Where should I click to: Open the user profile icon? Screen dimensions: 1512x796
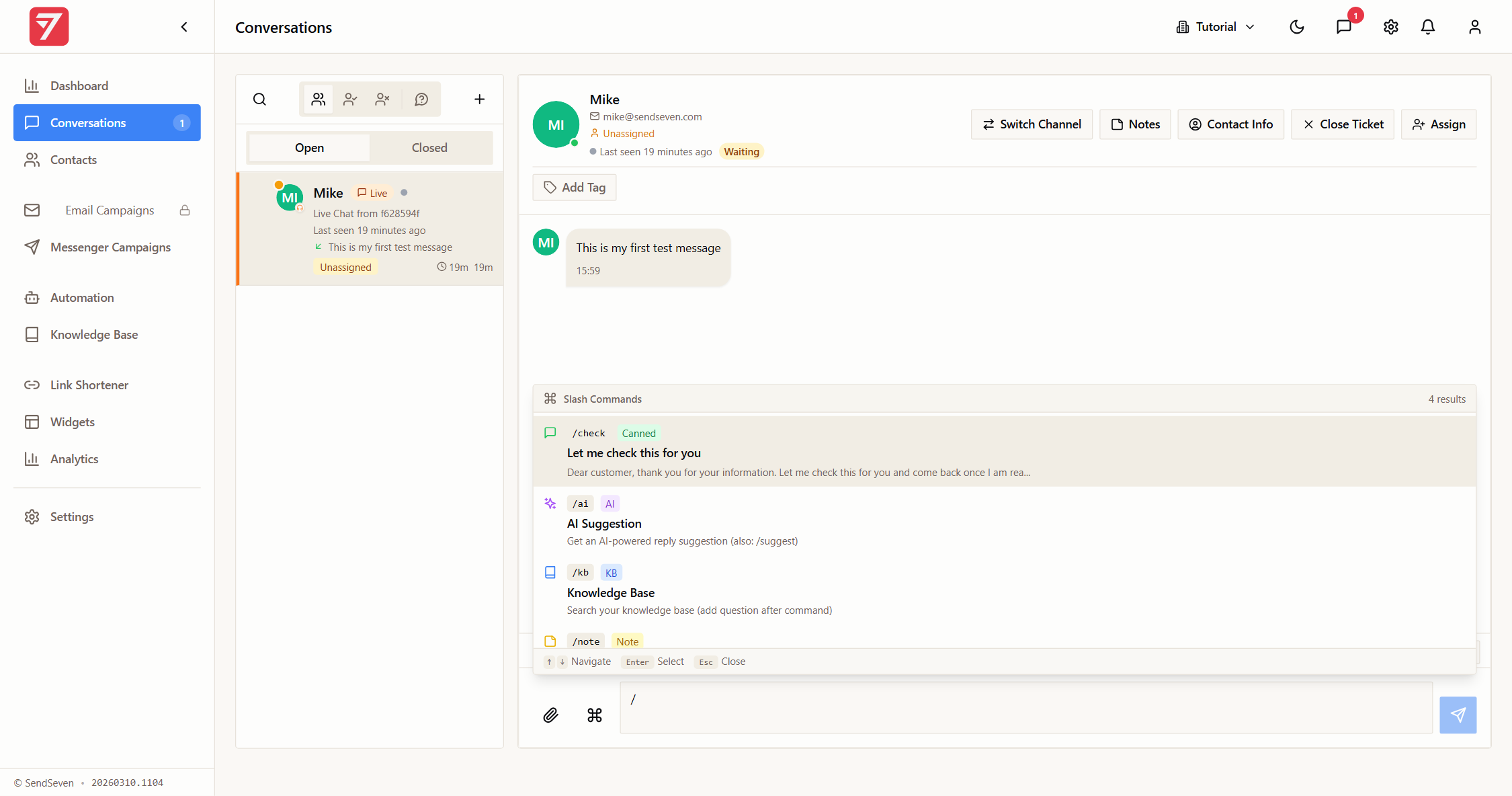pyautogui.click(x=1475, y=27)
